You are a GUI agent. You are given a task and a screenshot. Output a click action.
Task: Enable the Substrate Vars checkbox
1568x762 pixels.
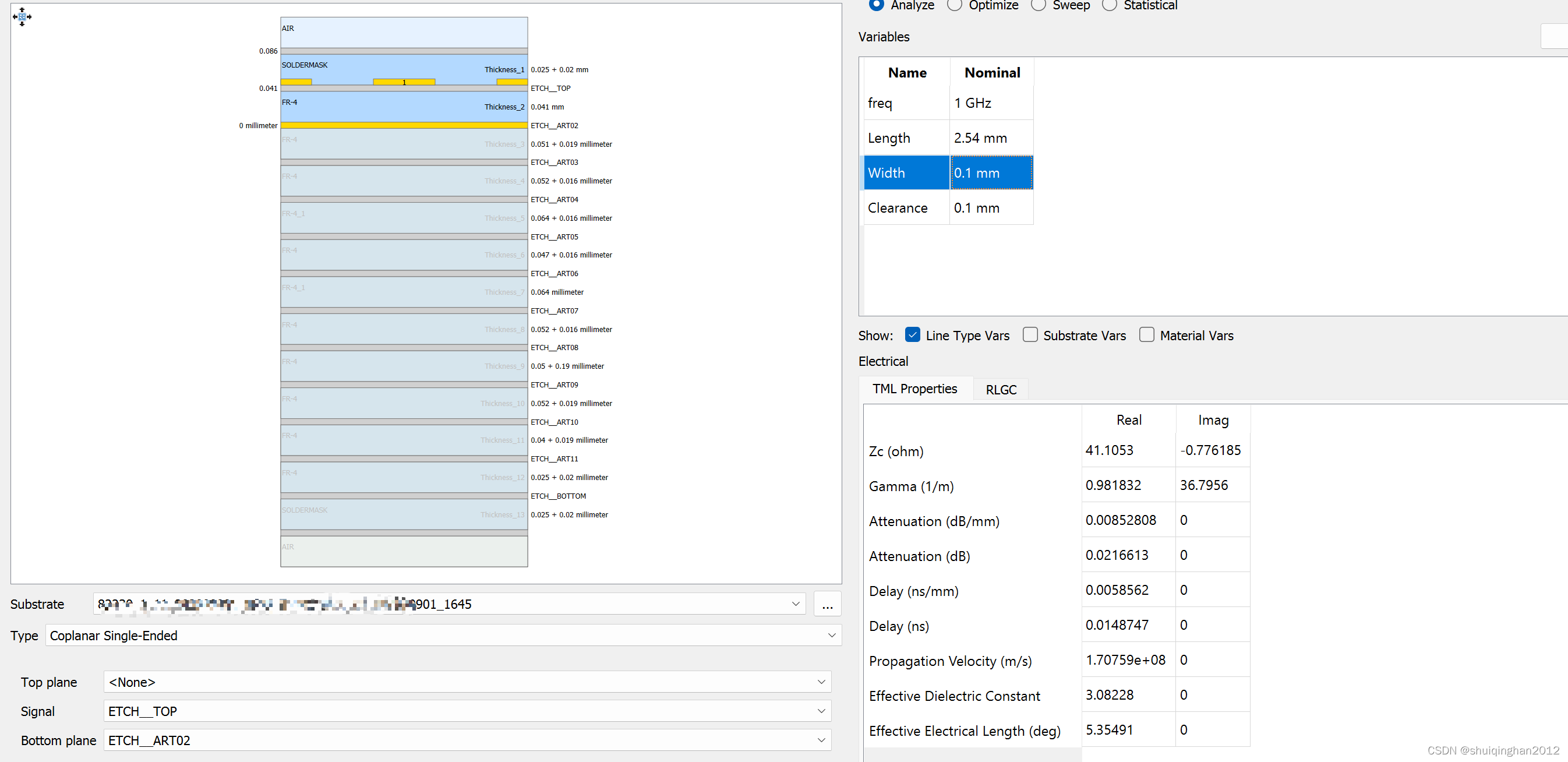(1030, 335)
